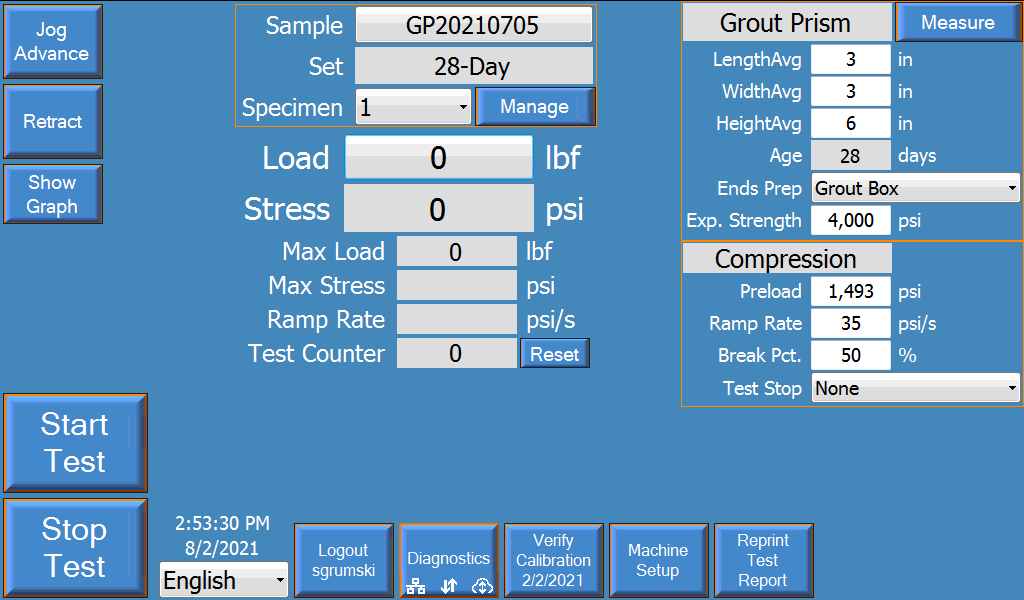
Task: Change the language dropdown set to English
Action: pos(224,580)
